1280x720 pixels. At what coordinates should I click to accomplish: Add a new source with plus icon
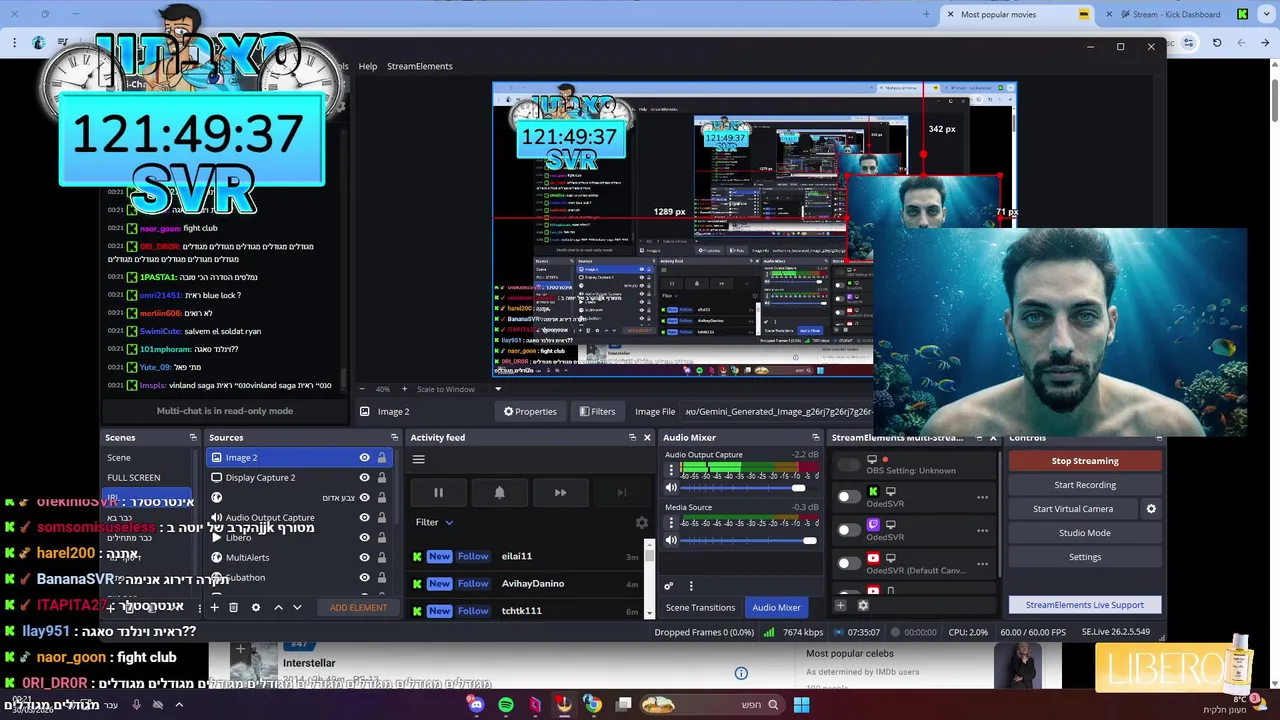tap(214, 607)
